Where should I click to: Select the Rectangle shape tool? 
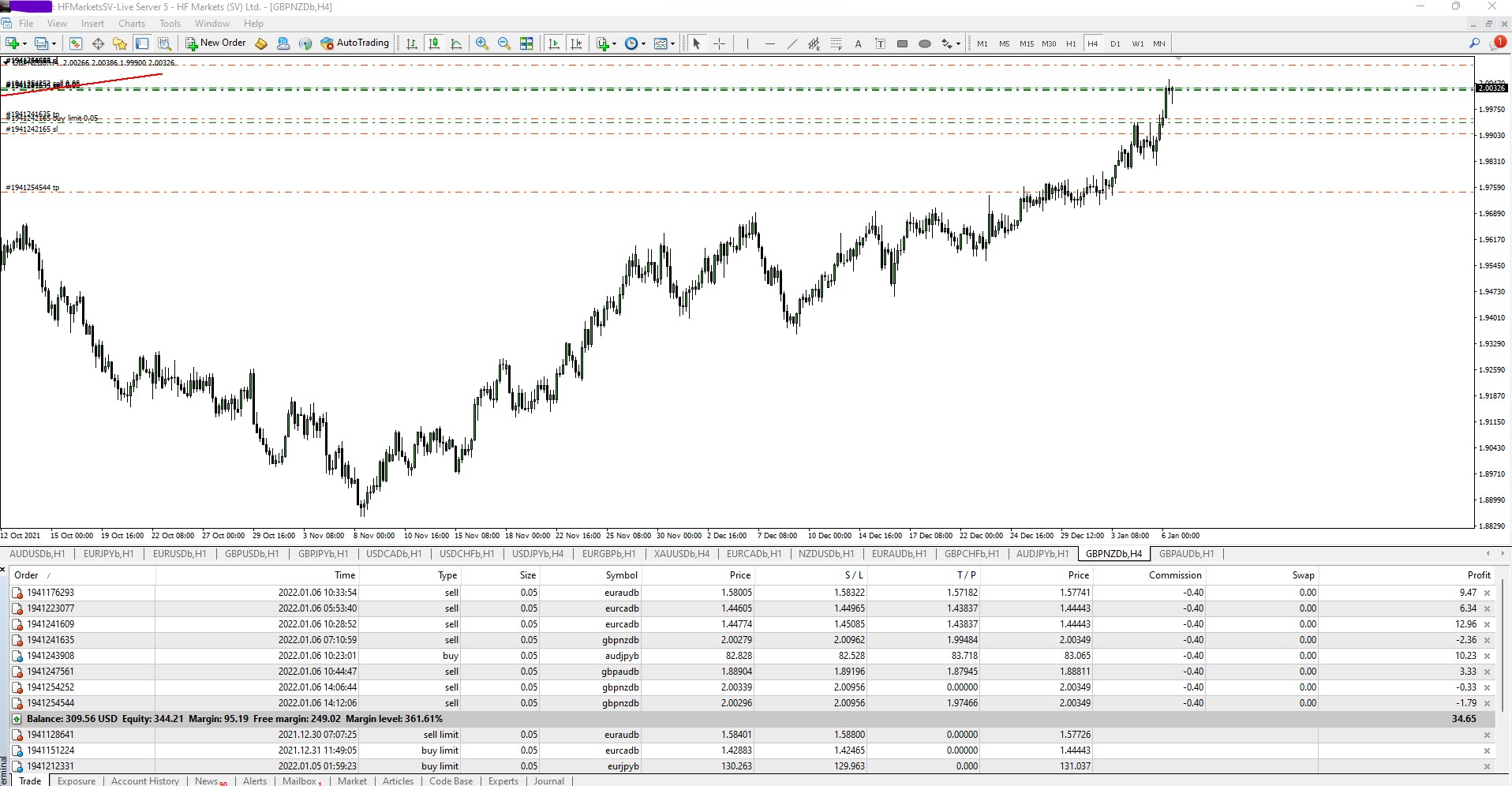point(902,43)
